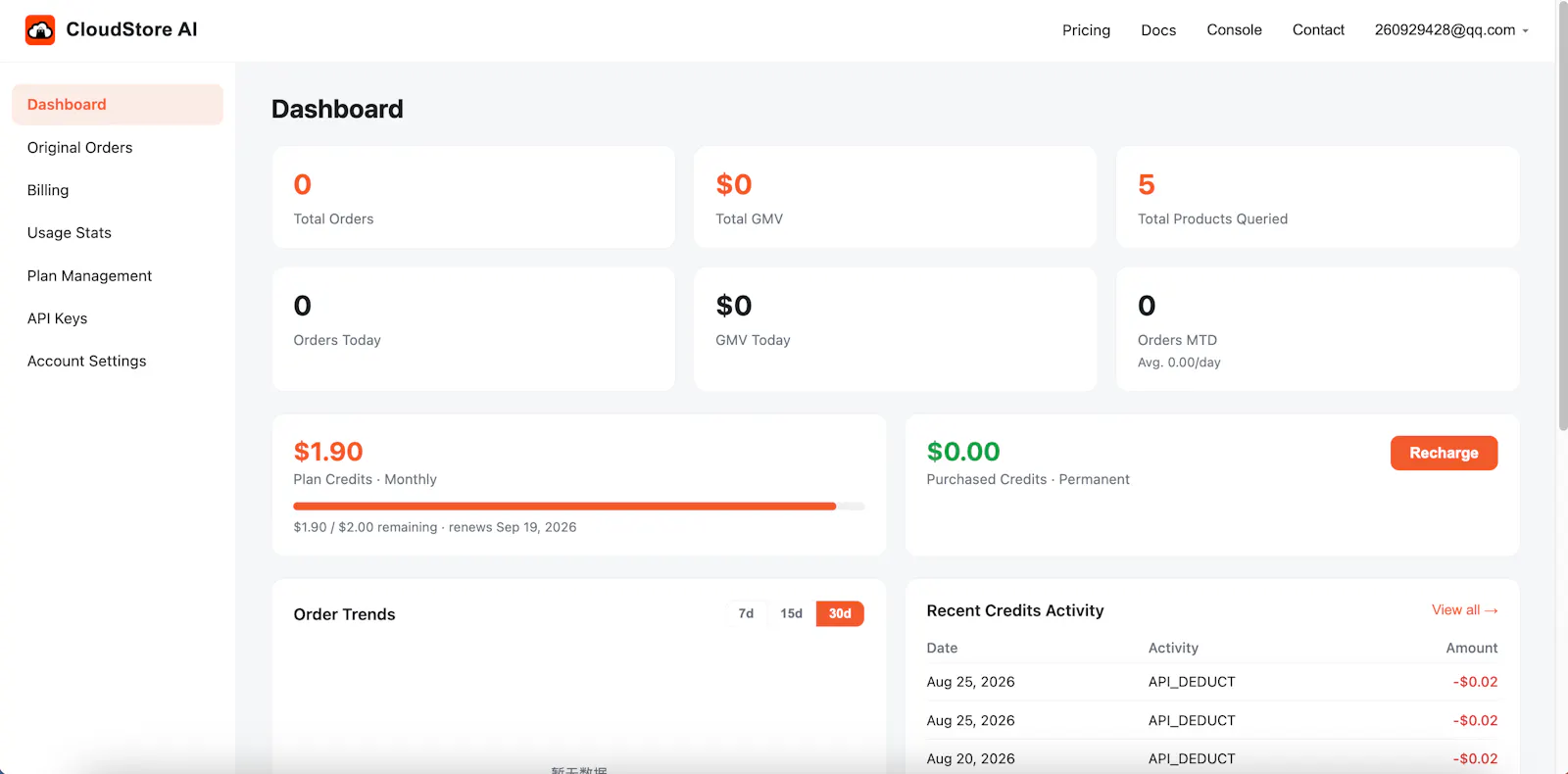Open the Contact page
The width and height of the screenshot is (1568, 774).
click(1318, 30)
